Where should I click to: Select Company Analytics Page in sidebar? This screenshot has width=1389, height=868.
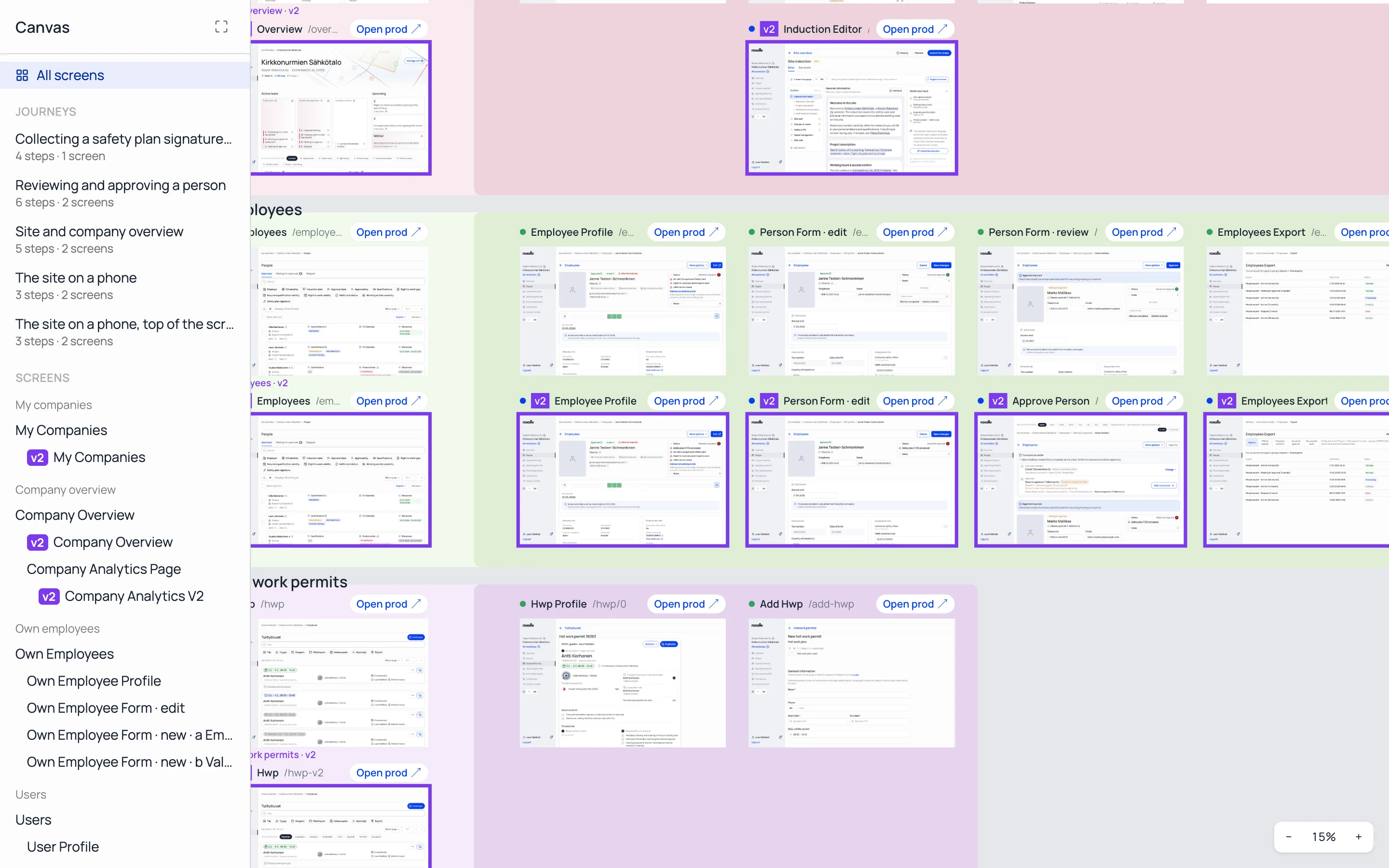(x=104, y=569)
